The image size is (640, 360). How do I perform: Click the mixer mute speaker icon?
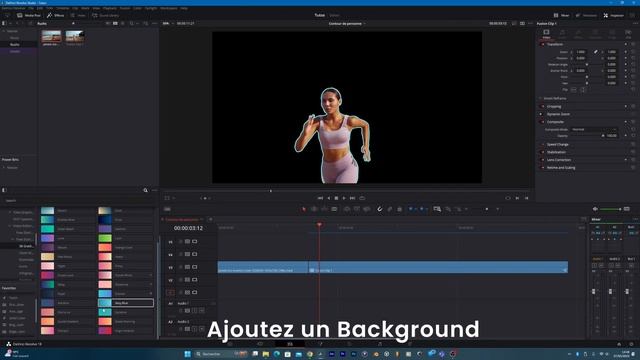(595, 209)
